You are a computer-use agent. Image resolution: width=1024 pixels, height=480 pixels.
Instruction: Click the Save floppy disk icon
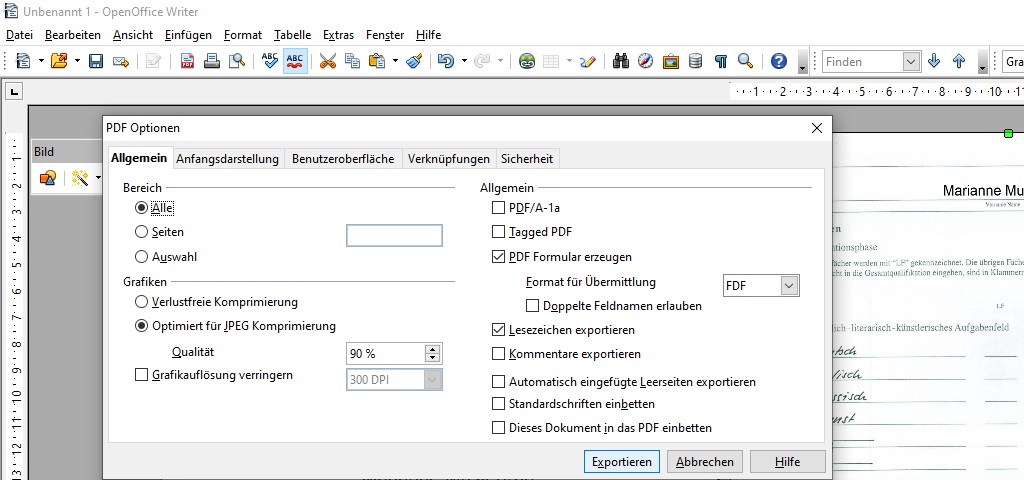[x=96, y=61]
